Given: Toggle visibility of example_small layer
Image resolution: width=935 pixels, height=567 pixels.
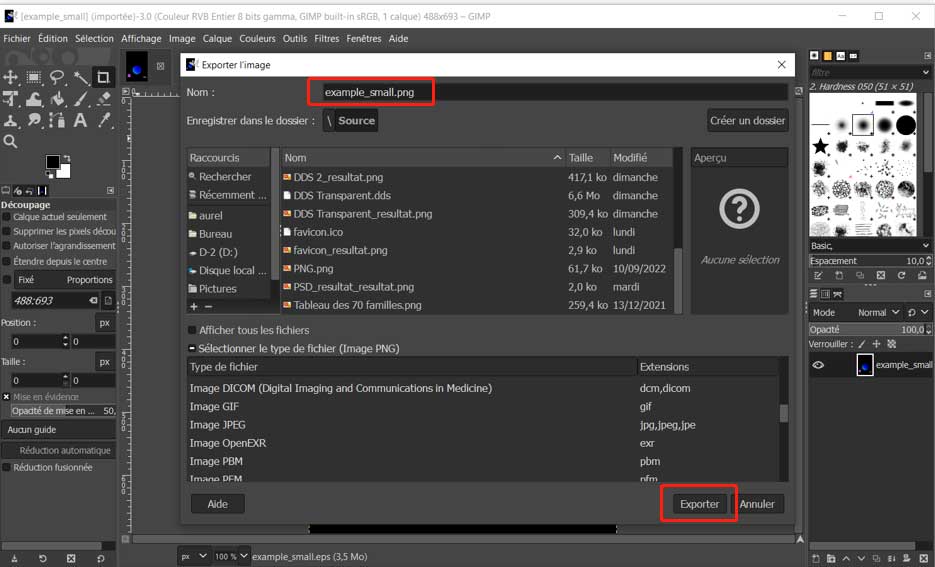Looking at the screenshot, I should click(x=818, y=365).
